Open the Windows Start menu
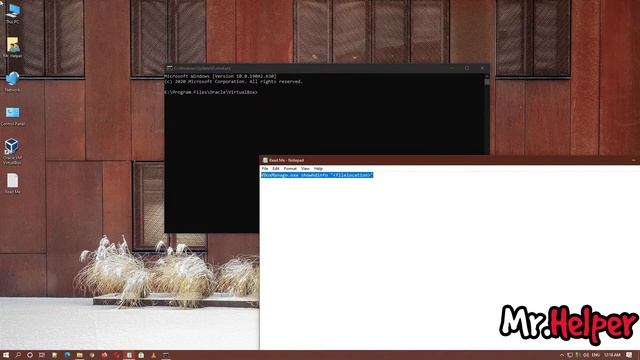The image size is (640, 360). [6, 355]
